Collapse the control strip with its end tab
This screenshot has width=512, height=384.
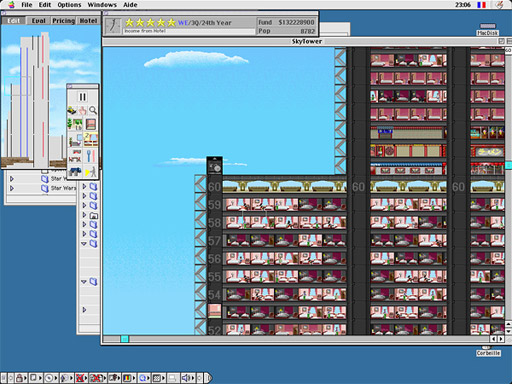(x=208, y=378)
